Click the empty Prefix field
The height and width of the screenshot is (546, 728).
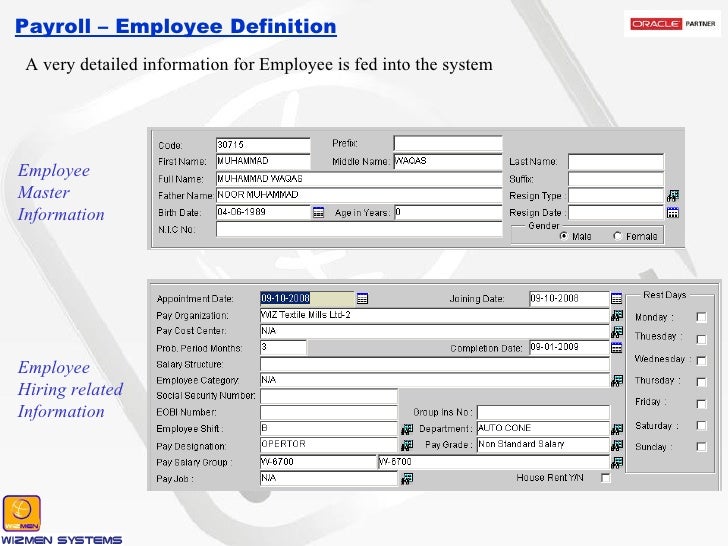(x=448, y=143)
